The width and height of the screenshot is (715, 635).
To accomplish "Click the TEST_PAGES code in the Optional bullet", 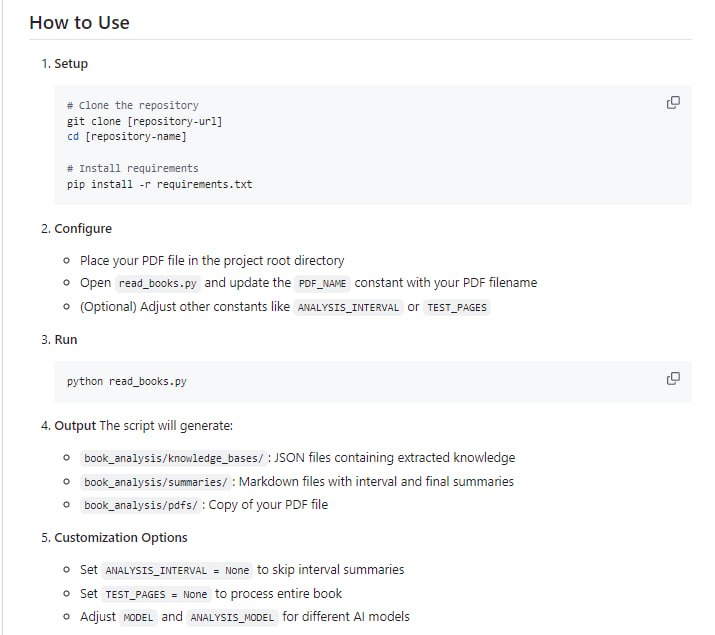I will [456, 307].
